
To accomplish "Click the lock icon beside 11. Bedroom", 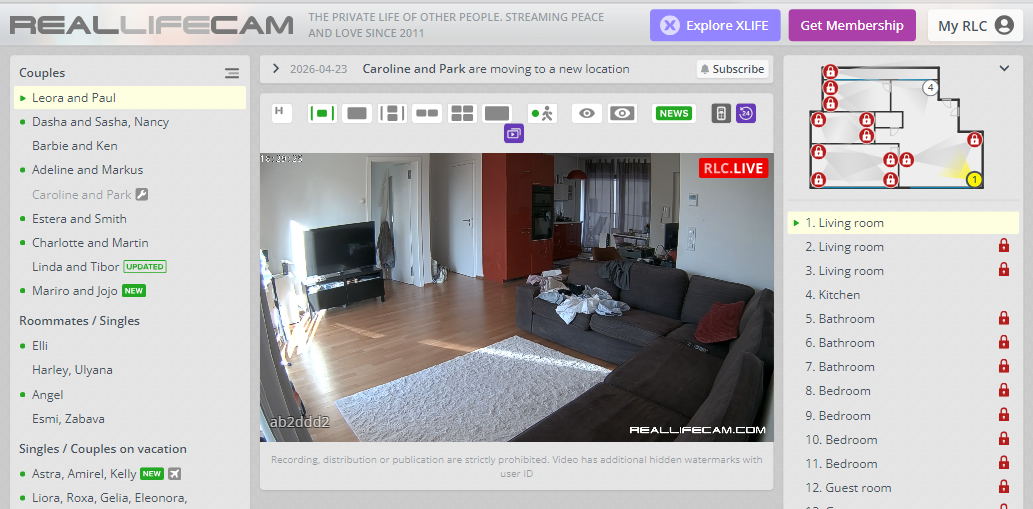I will click(x=1004, y=463).
